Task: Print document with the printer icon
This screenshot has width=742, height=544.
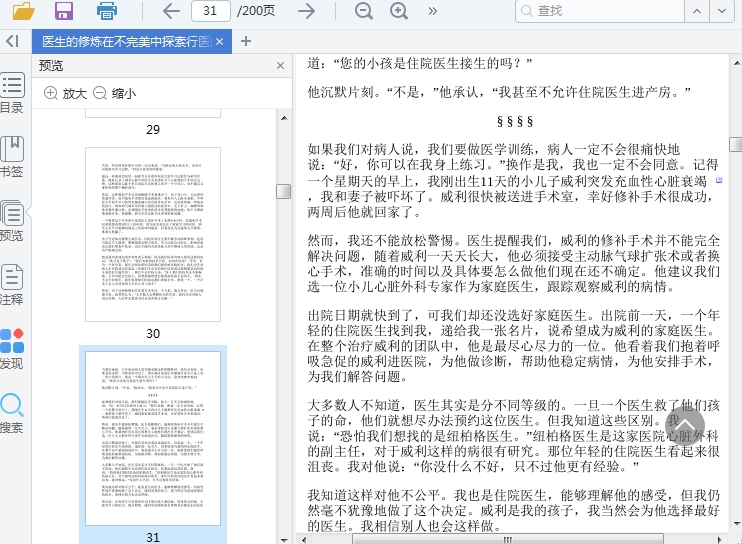Action: click(107, 10)
